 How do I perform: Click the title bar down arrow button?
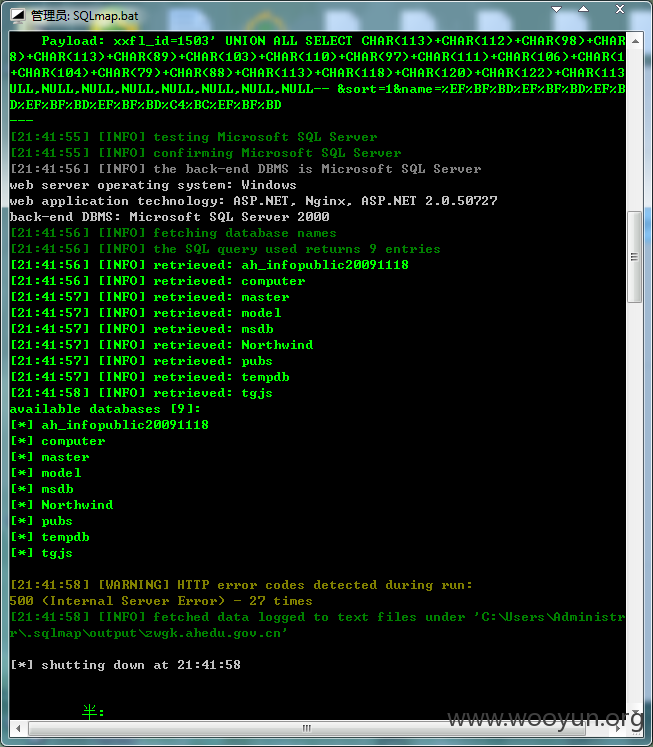[x=556, y=9]
